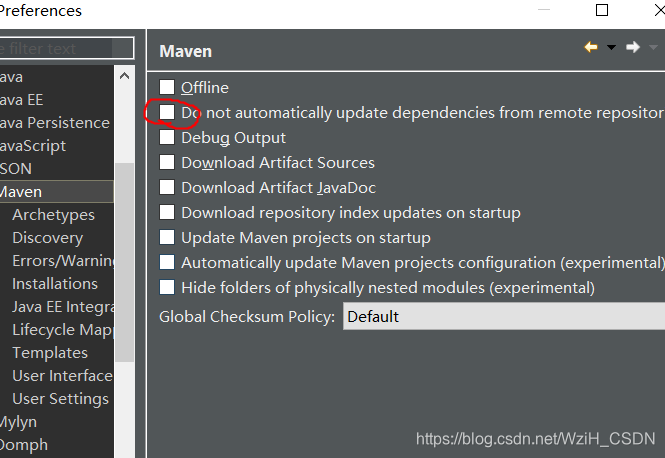The height and width of the screenshot is (458, 665).
Task: Select the Maven preferences node
Action: pyautogui.click(x=57, y=192)
